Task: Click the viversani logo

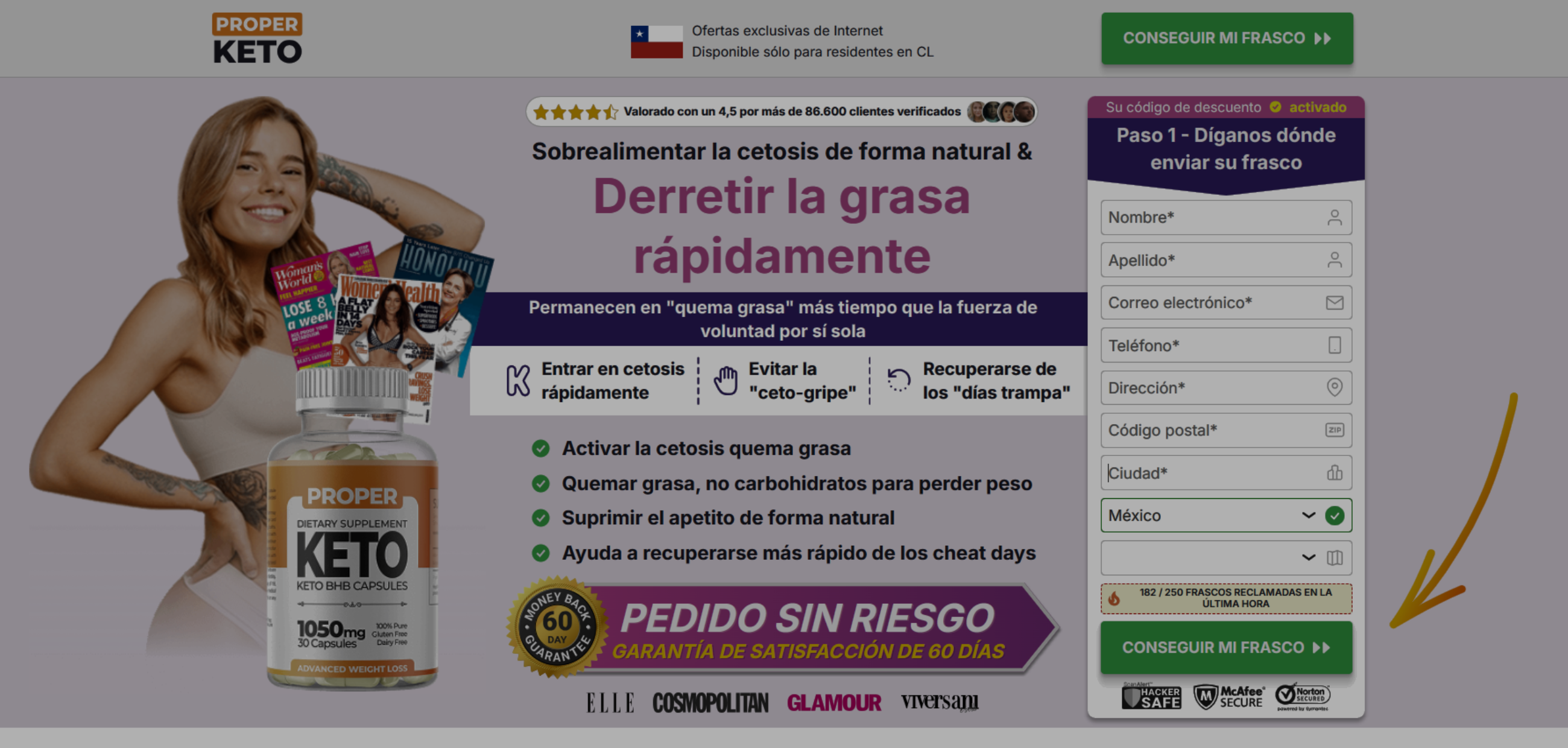Action: pos(940,702)
